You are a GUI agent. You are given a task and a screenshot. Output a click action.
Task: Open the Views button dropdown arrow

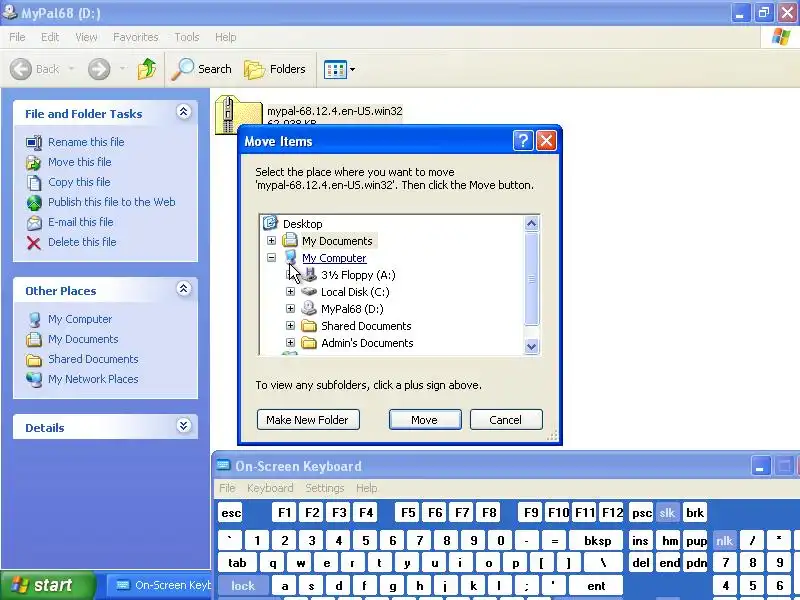coord(352,69)
